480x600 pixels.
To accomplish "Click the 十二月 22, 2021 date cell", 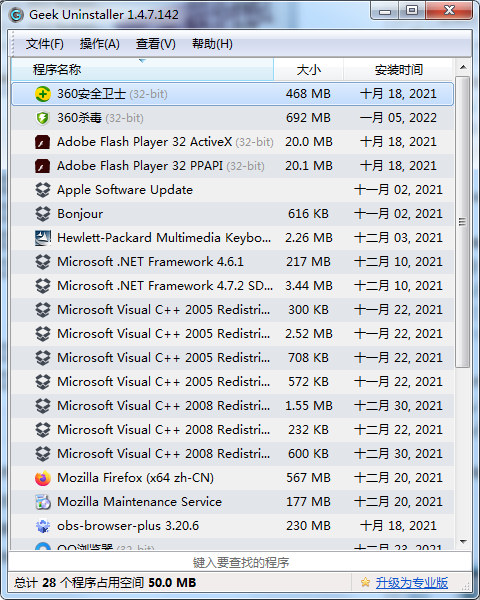I will point(398,430).
